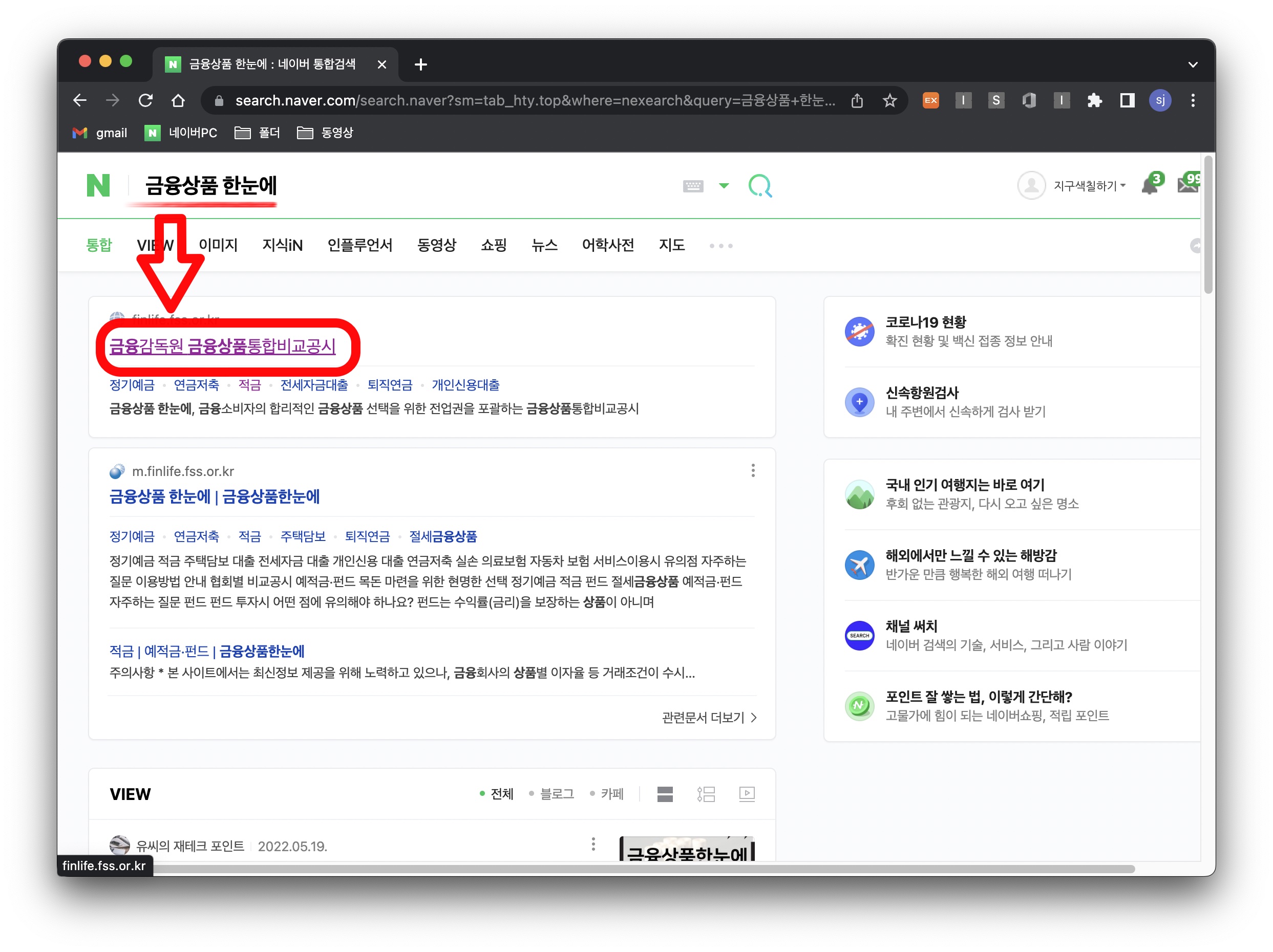This screenshot has height=952, width=1273.
Task: Open the 지구색칠하기 account dropdown
Action: (x=1089, y=186)
